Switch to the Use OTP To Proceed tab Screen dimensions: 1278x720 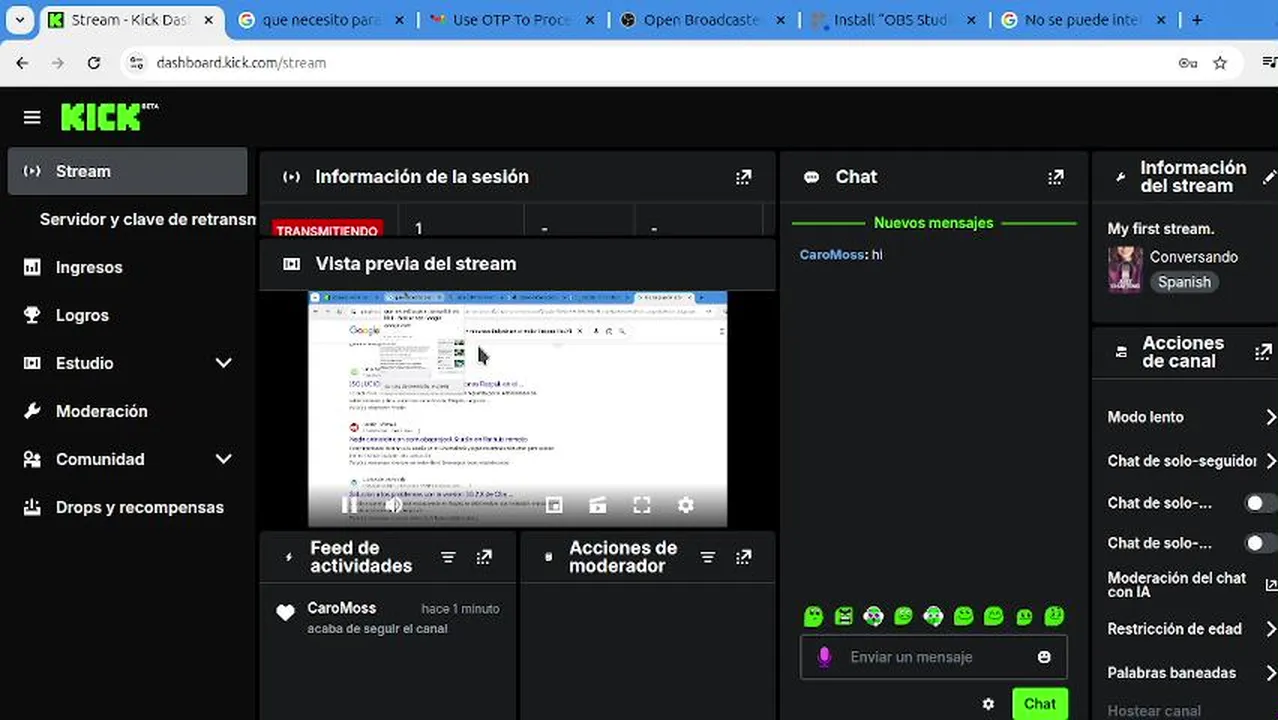510,20
